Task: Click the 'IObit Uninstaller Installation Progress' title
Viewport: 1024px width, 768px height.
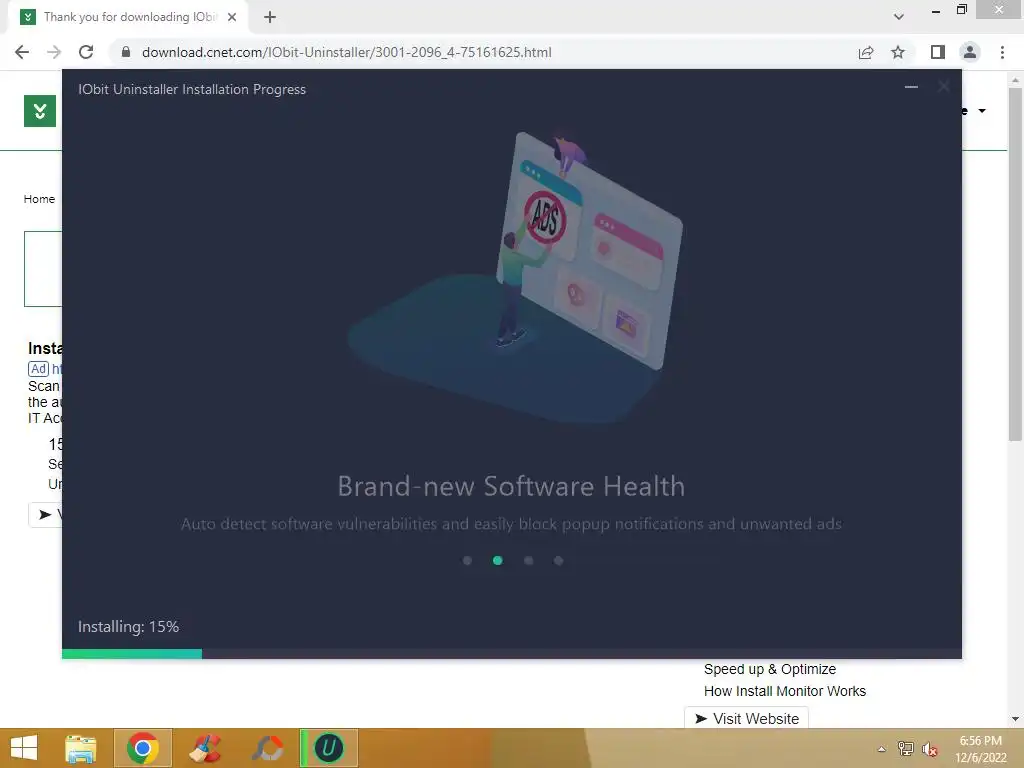Action: pos(192,89)
